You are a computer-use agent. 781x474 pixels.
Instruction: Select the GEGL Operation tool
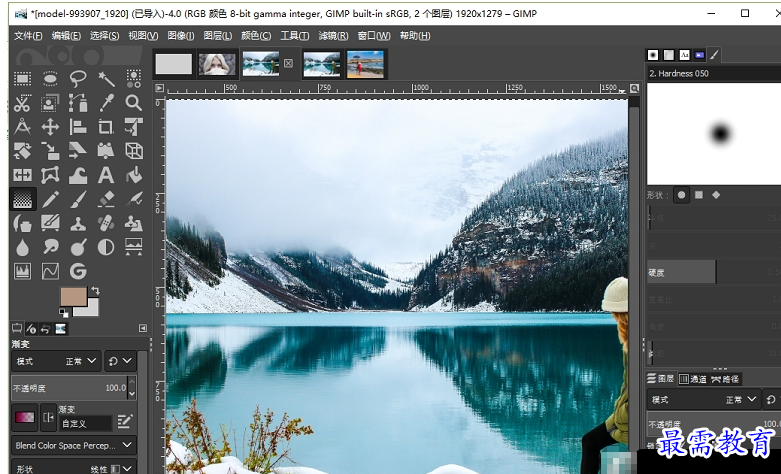[78, 271]
